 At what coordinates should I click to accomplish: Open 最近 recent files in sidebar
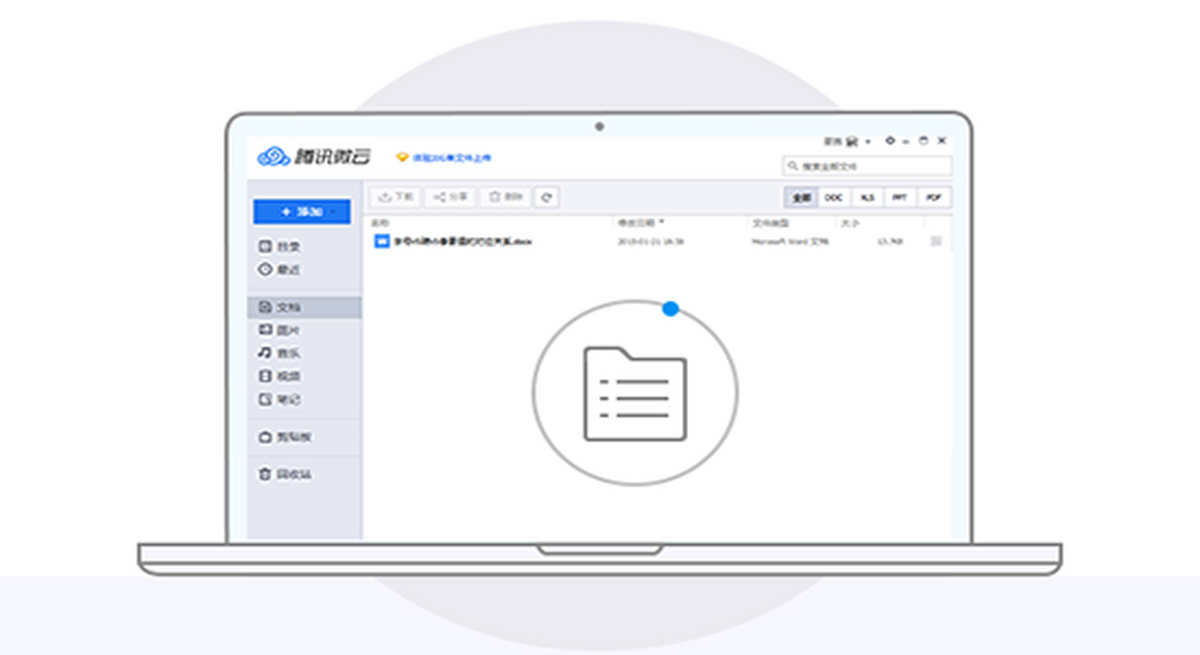280,269
